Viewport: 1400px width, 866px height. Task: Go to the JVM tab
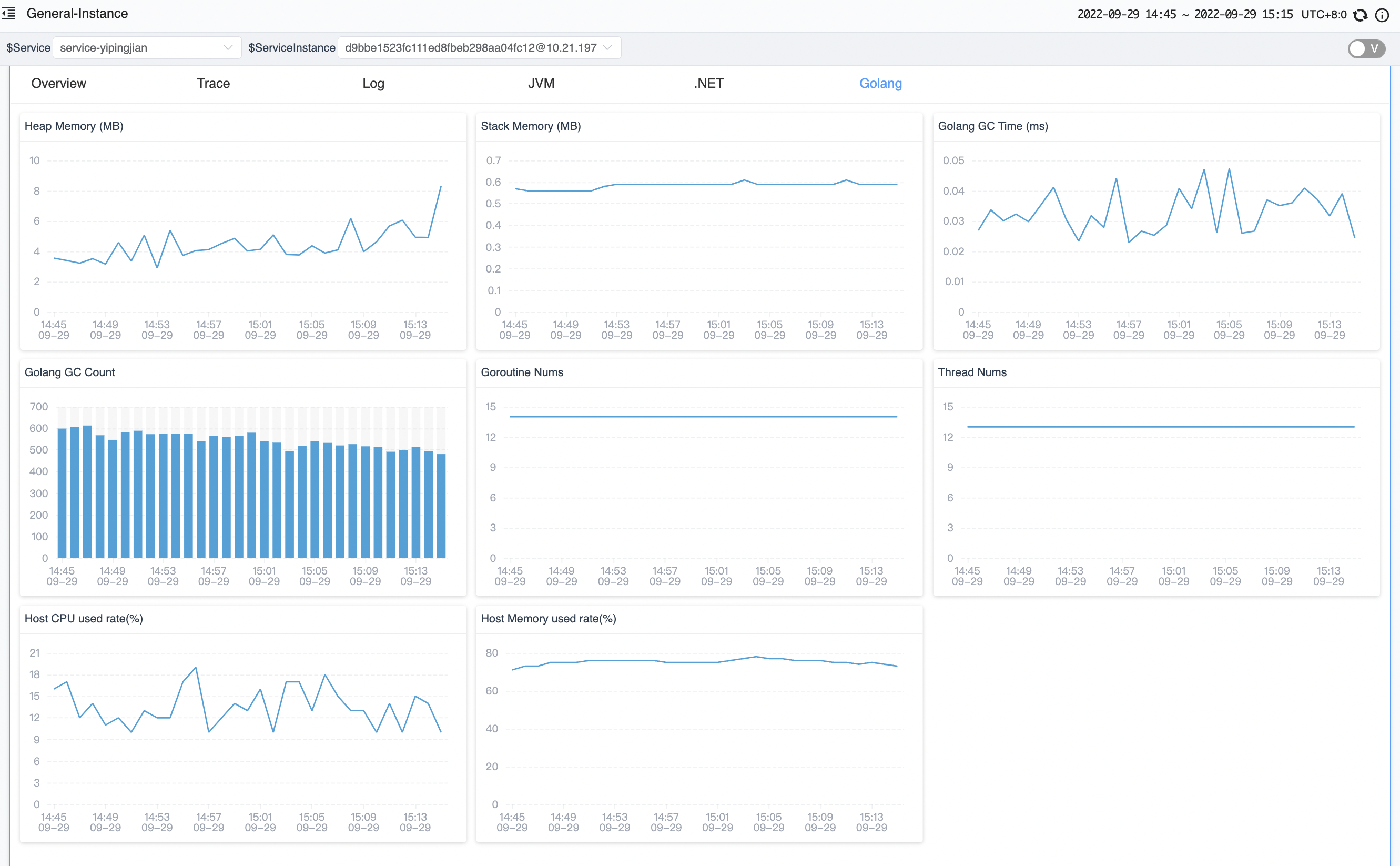[x=541, y=84]
